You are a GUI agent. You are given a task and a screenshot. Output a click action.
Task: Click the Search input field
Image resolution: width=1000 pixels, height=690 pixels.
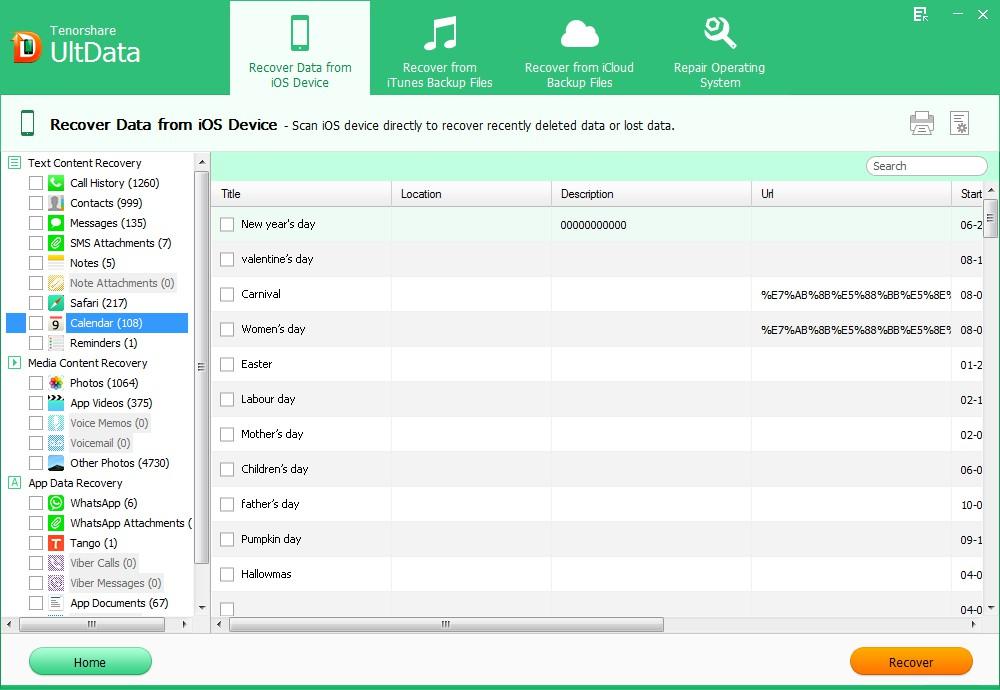coord(926,166)
